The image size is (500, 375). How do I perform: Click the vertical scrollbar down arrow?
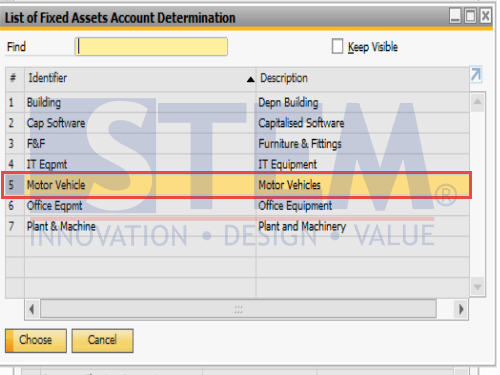click(x=477, y=287)
